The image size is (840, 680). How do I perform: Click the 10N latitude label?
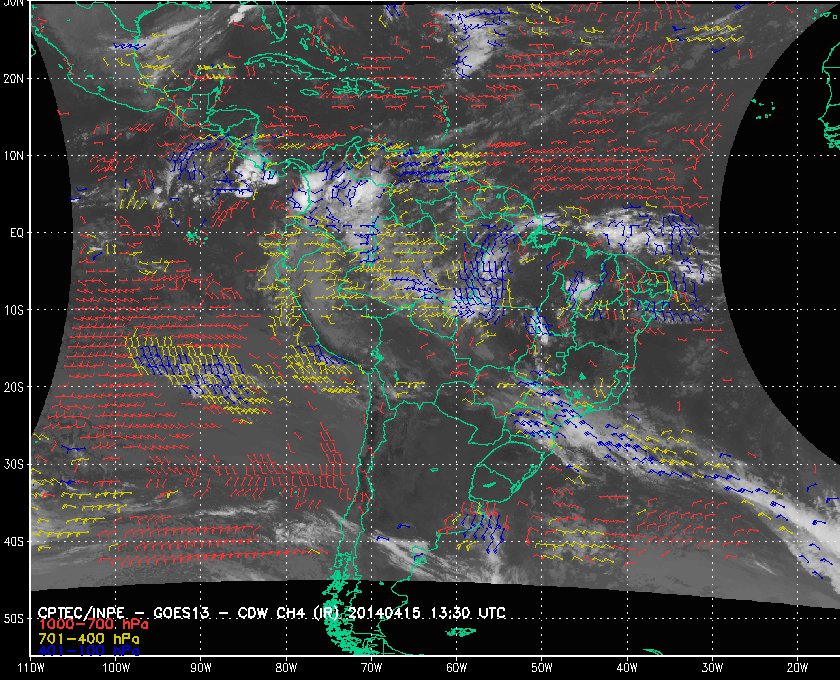[x=13, y=156]
